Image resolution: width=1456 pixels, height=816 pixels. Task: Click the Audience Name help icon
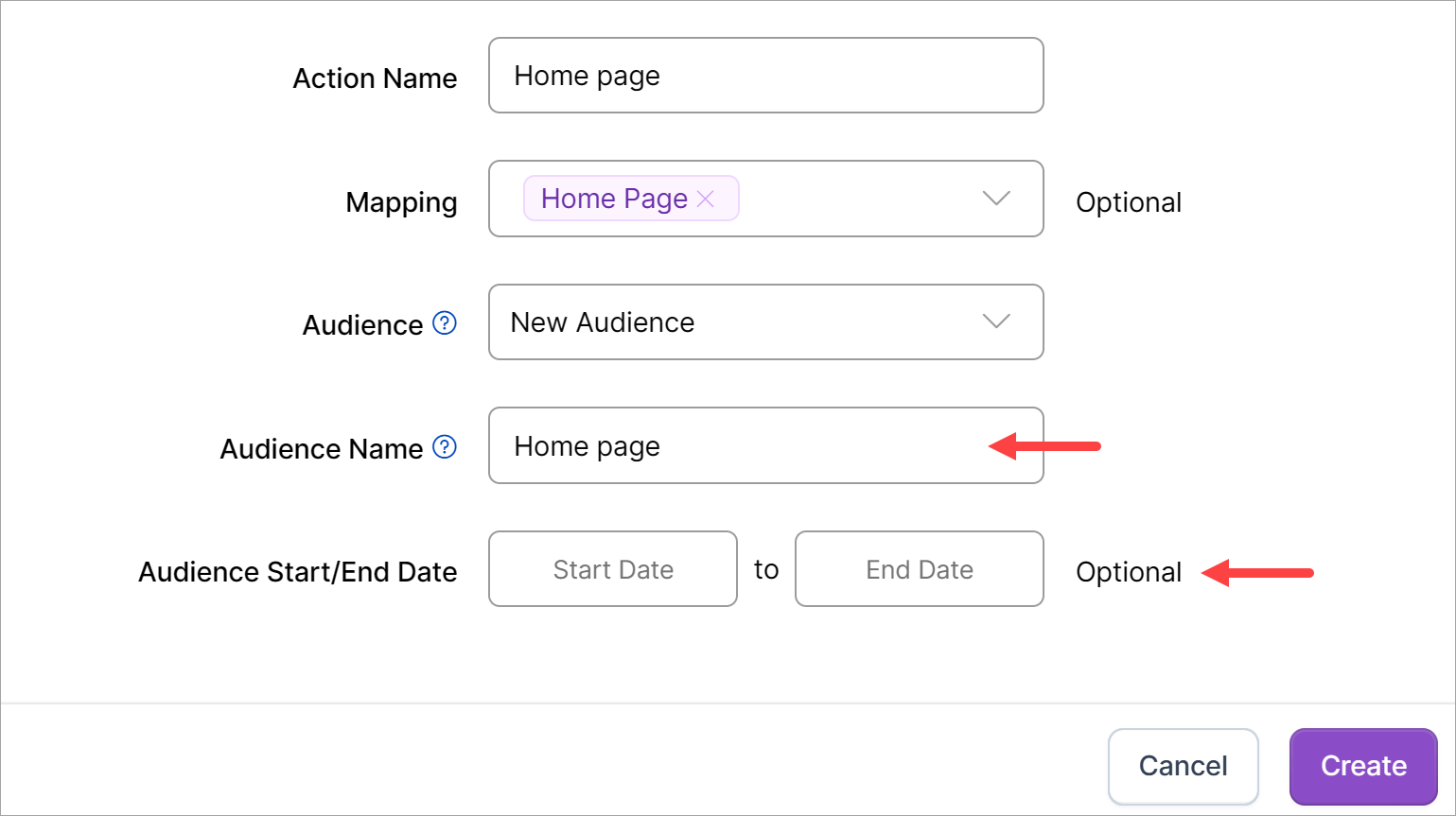(445, 447)
